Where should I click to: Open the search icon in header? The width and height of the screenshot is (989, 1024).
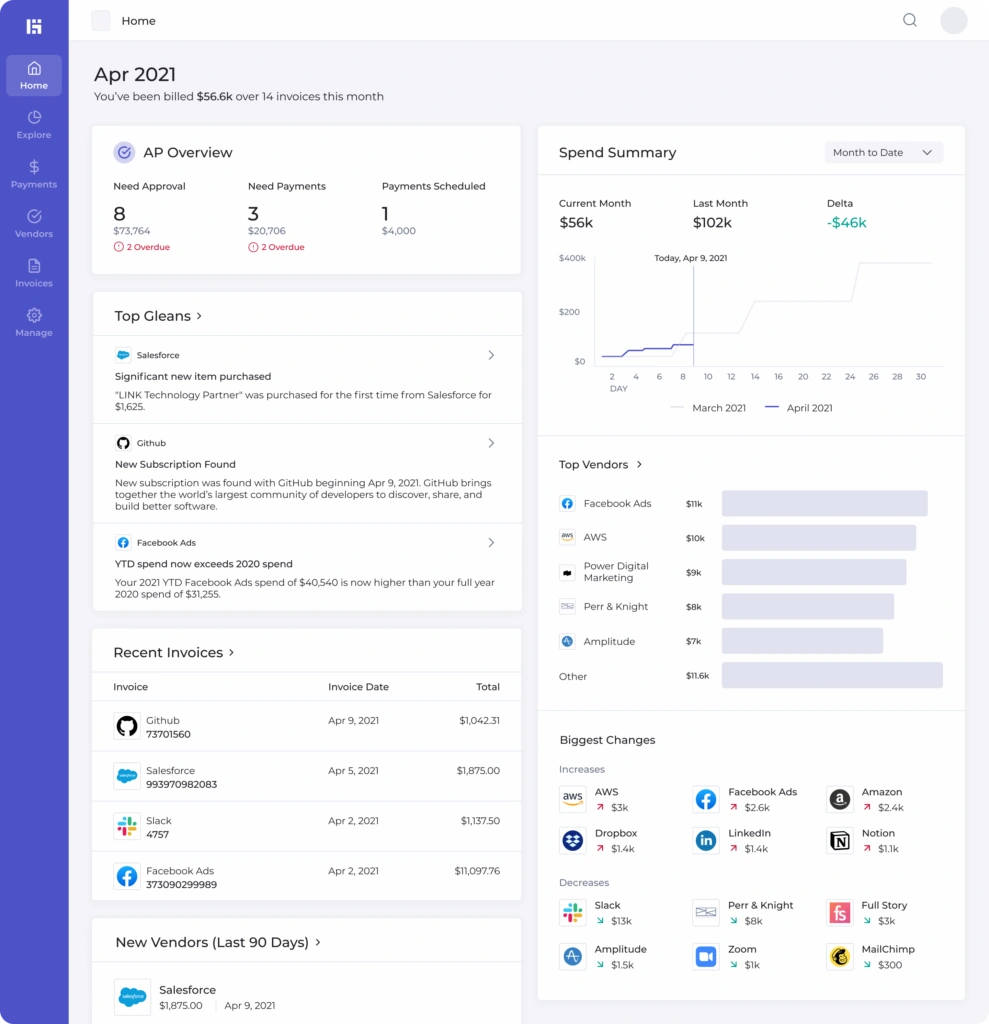click(x=910, y=20)
